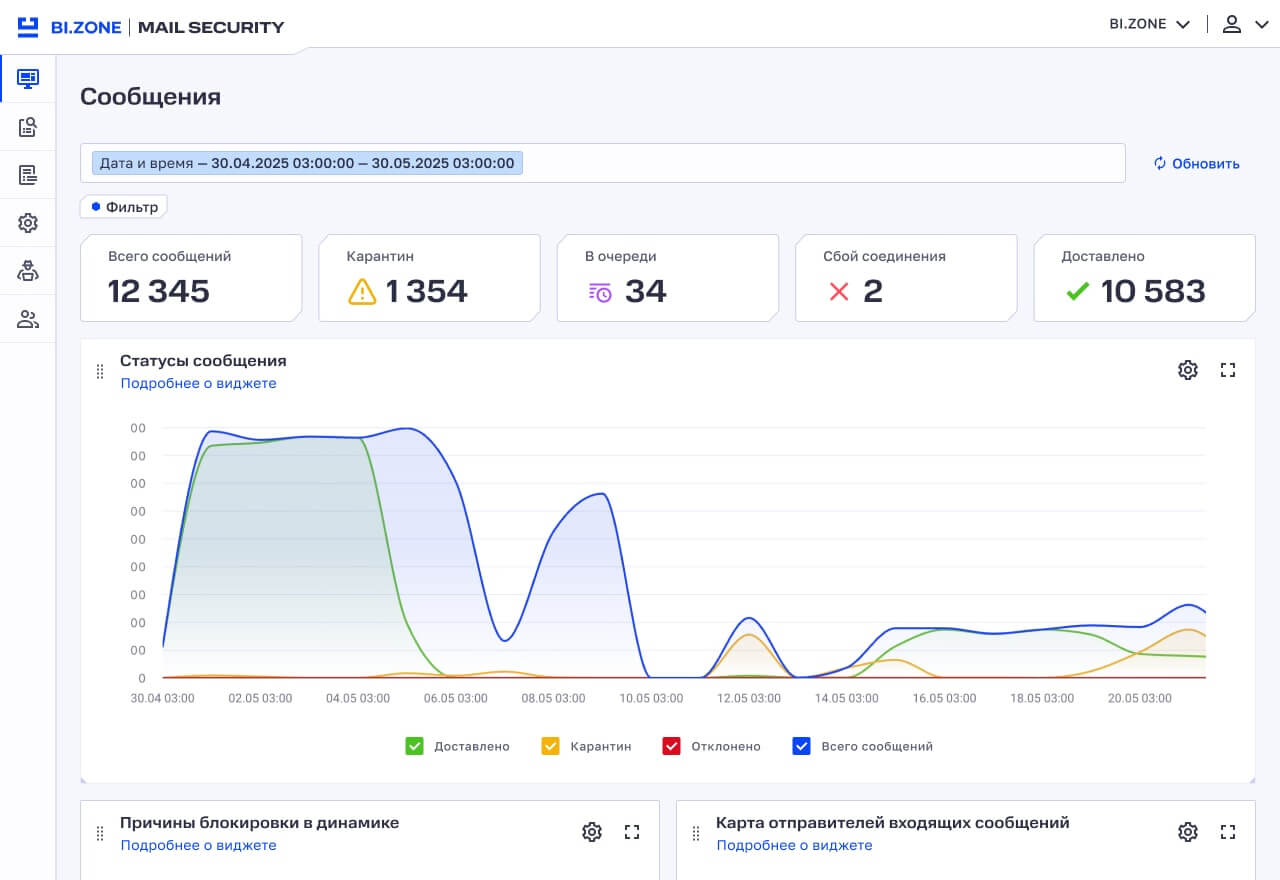Open Подробнее о виджете link under Статусы сообщения
Screen dimensions: 1280x880
[198, 383]
